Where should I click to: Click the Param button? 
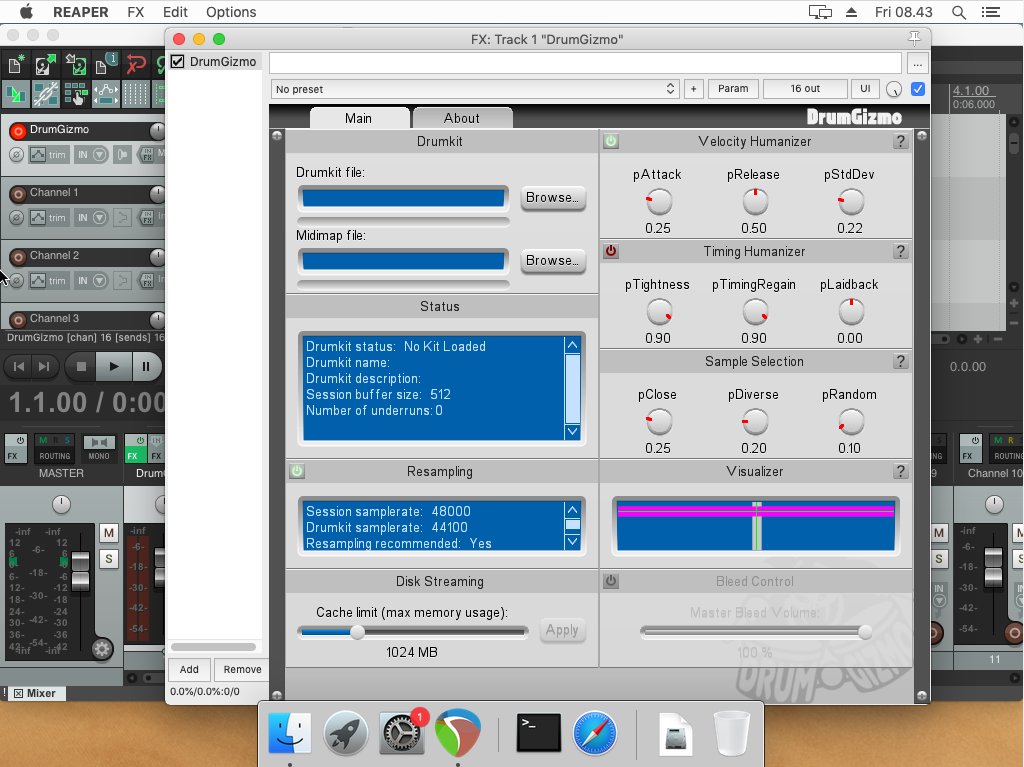(733, 89)
